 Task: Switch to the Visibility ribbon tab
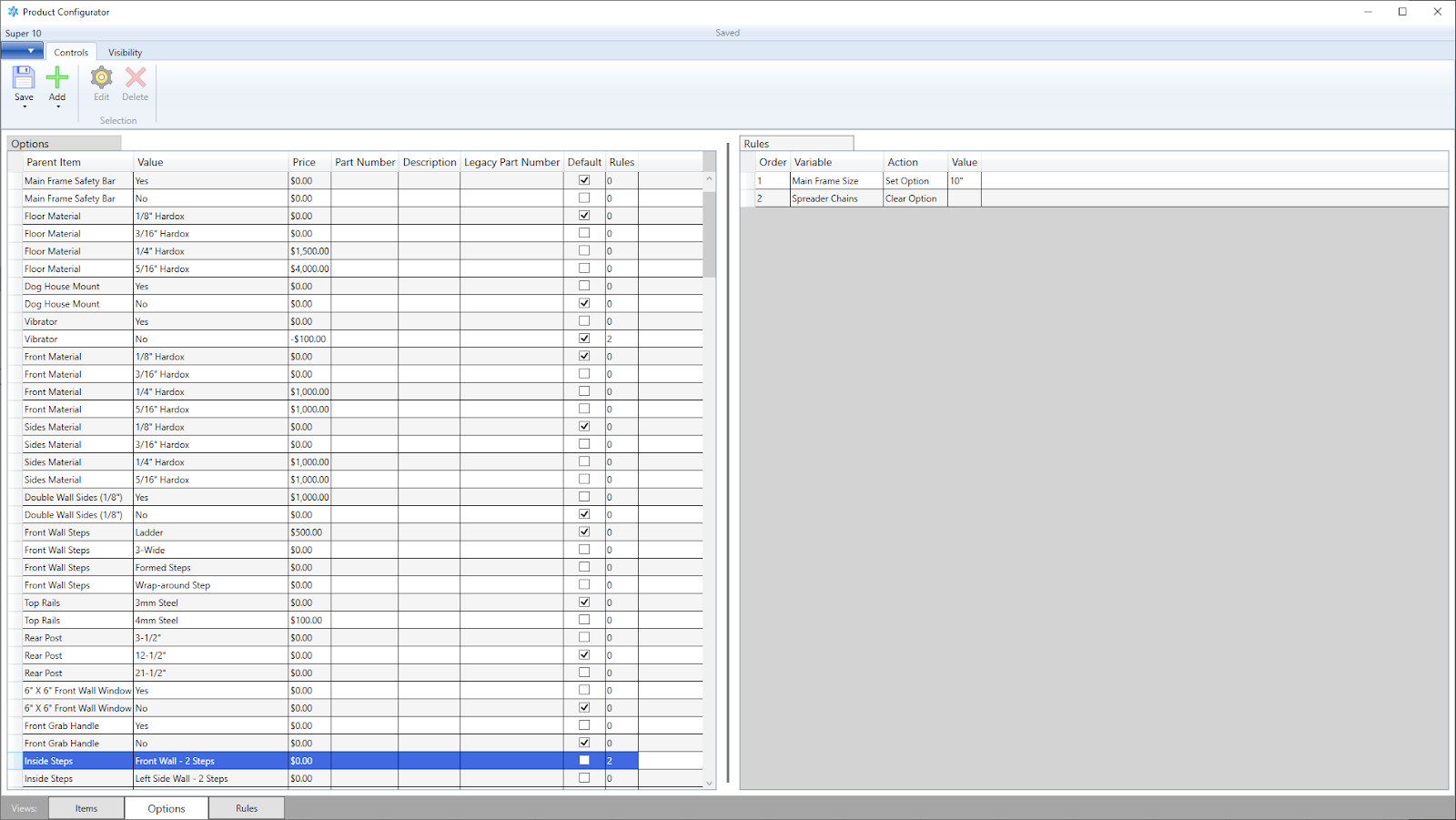[x=125, y=53]
